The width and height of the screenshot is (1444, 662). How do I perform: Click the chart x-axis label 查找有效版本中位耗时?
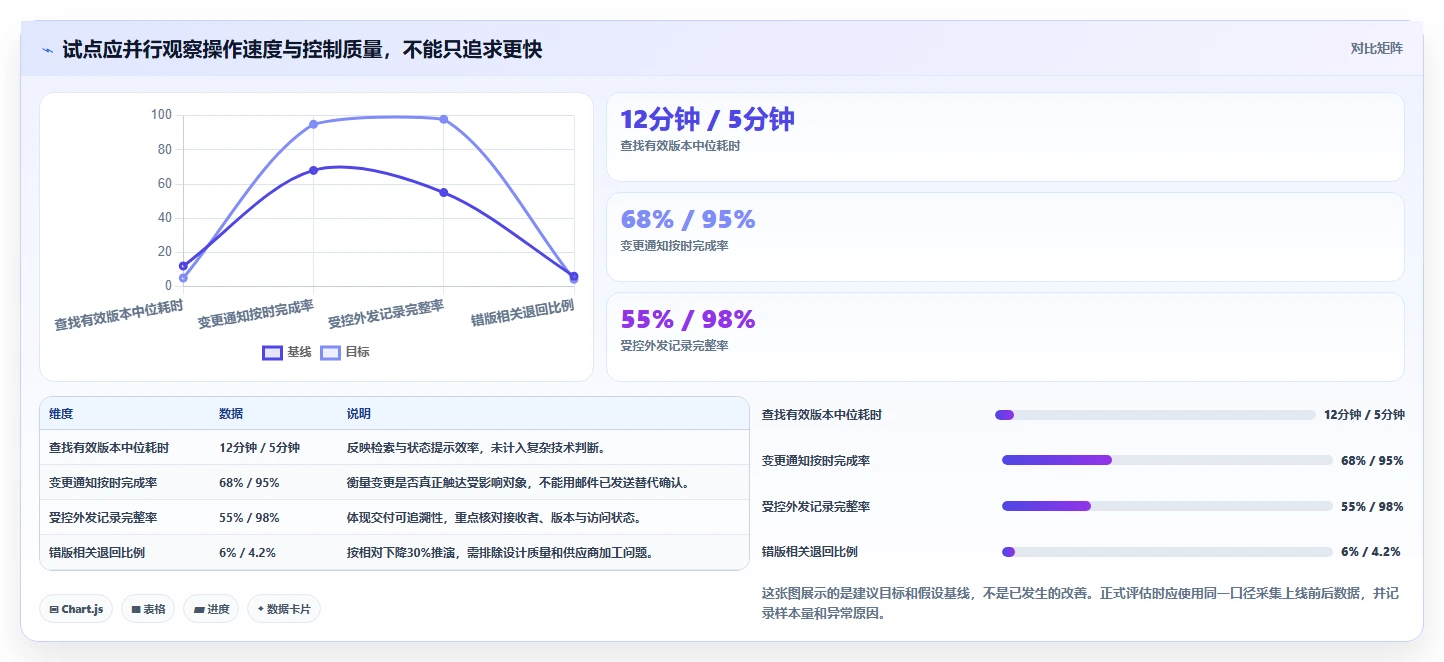119,316
